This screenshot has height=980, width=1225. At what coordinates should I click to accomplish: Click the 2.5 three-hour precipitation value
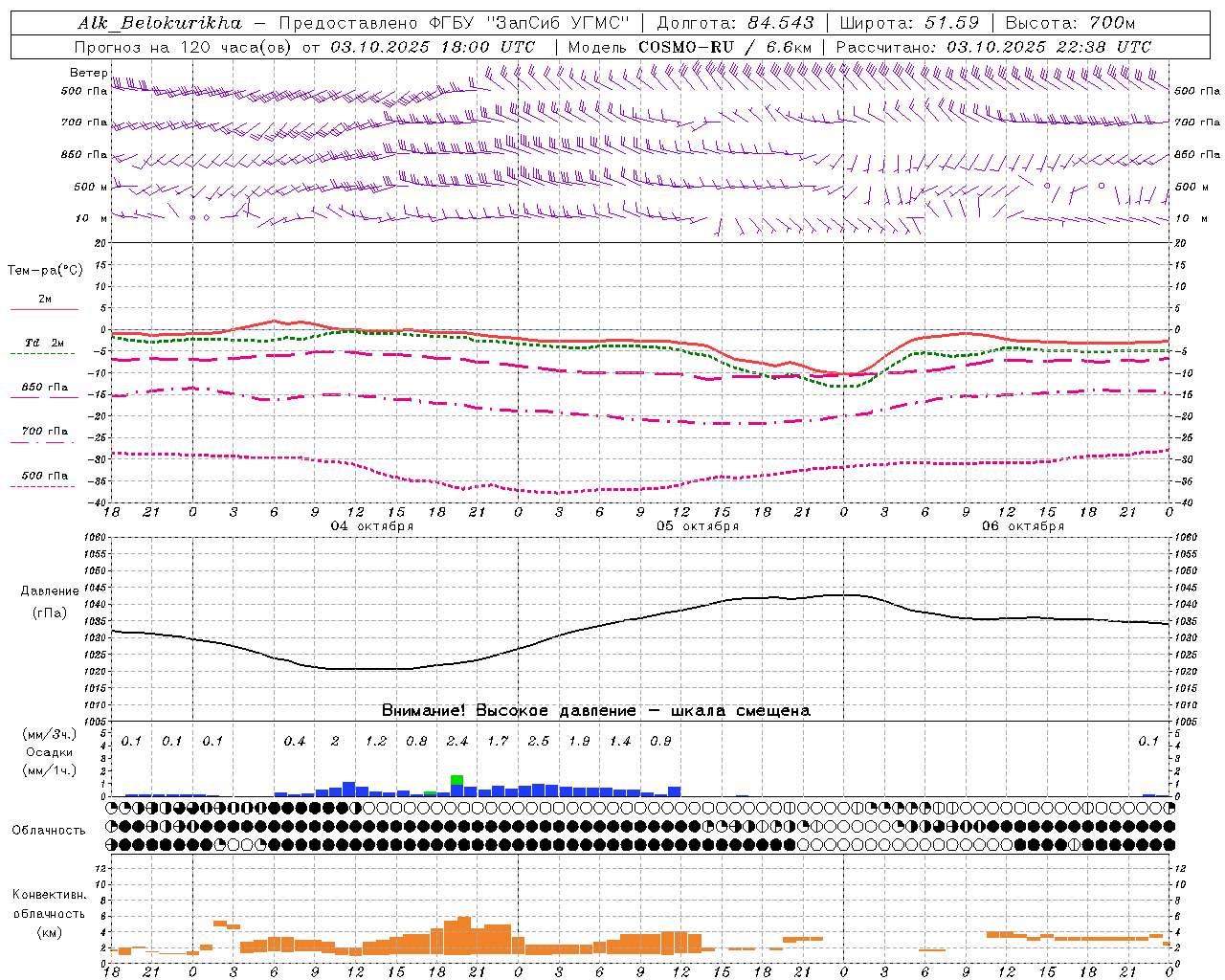click(539, 742)
